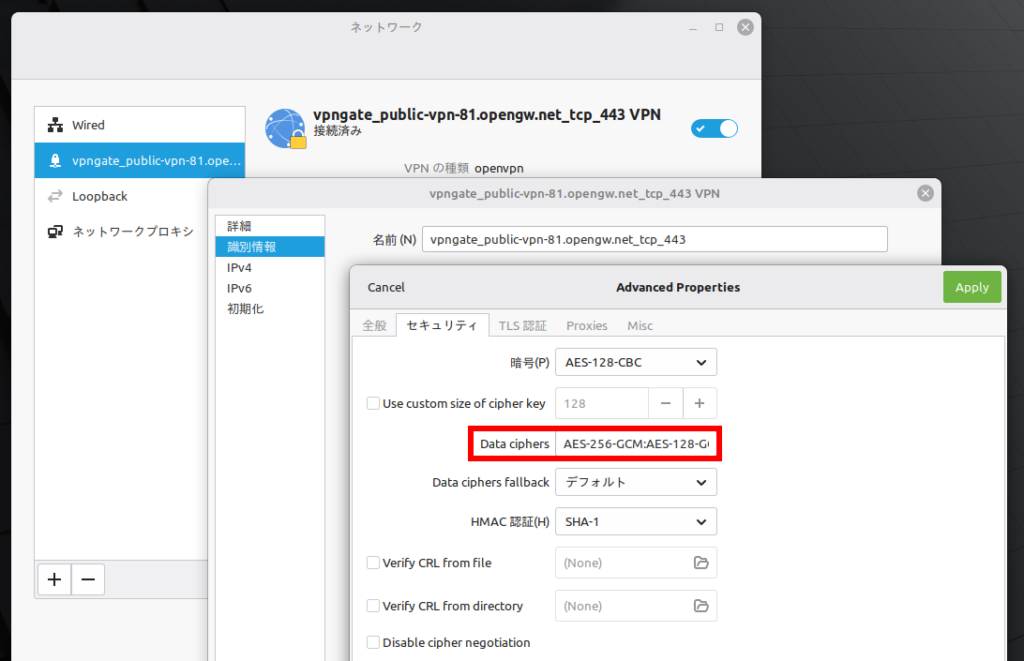The height and width of the screenshot is (661, 1024).
Task: Select the Wired network icon in sidebar
Action: click(54, 124)
